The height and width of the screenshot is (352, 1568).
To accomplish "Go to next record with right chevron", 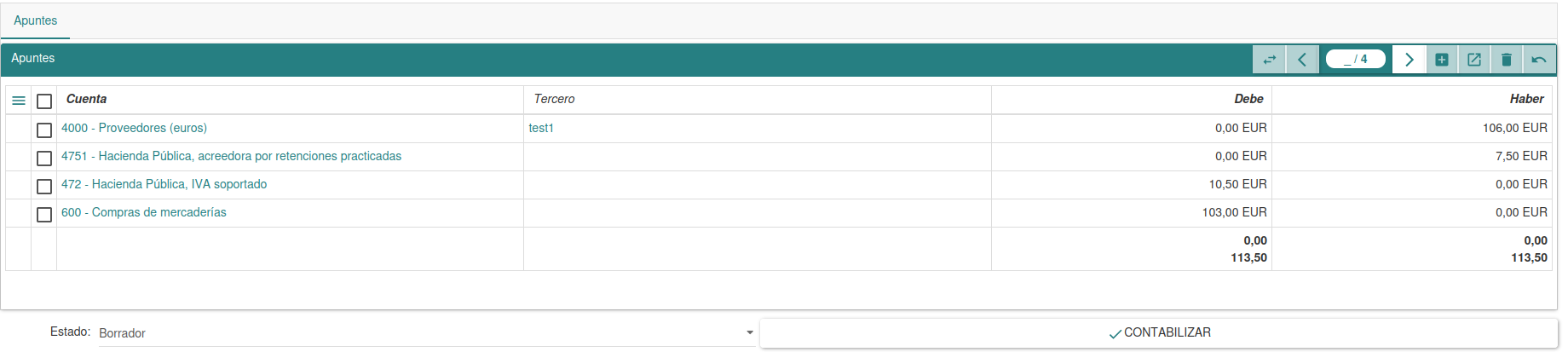I will point(1409,60).
